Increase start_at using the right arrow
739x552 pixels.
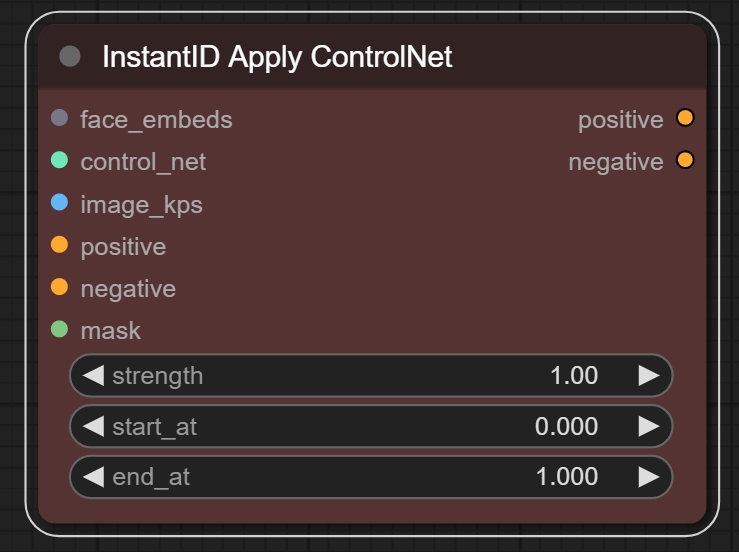pos(649,427)
